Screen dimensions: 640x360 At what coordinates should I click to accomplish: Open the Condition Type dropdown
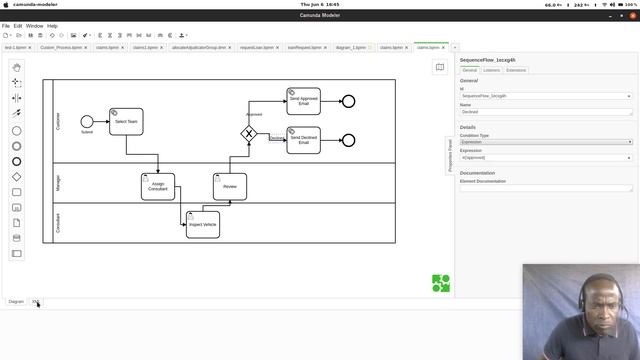(x=546, y=142)
